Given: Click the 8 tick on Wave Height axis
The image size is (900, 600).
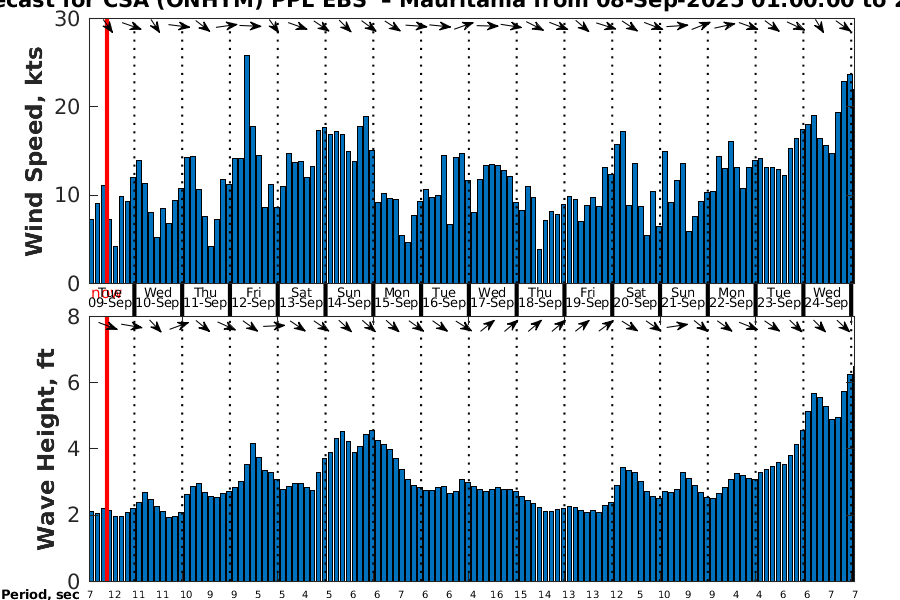Looking at the screenshot, I should click(x=74, y=316).
